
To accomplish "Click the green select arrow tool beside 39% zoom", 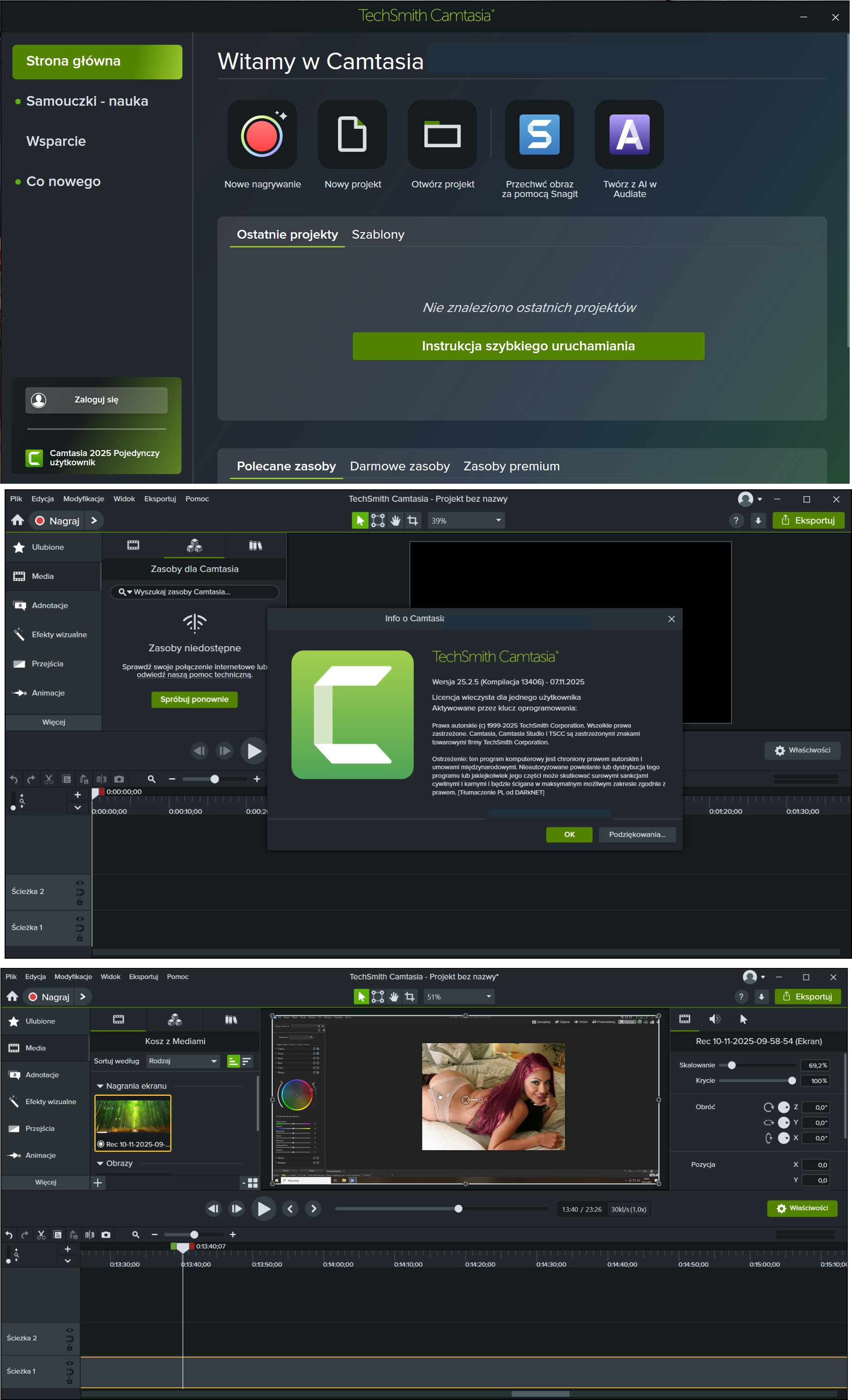I will tap(360, 521).
